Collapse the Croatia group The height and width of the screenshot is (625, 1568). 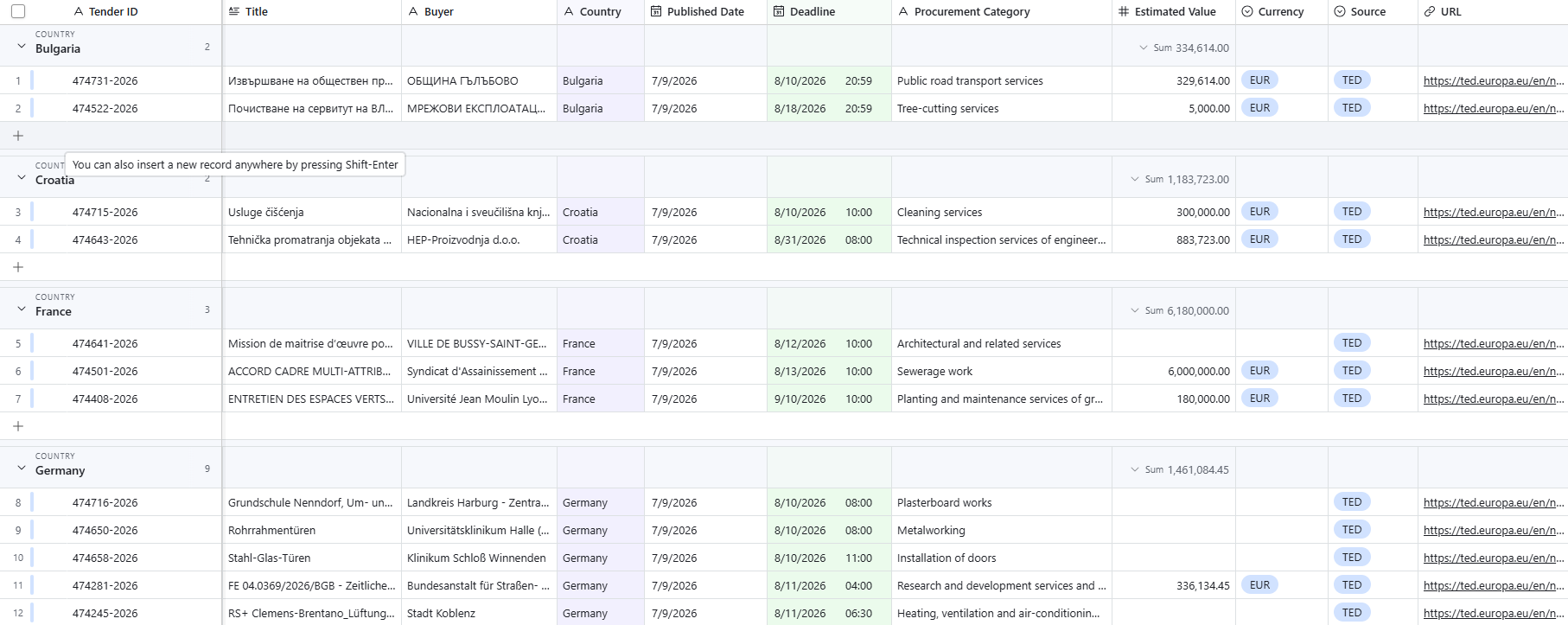click(21, 177)
